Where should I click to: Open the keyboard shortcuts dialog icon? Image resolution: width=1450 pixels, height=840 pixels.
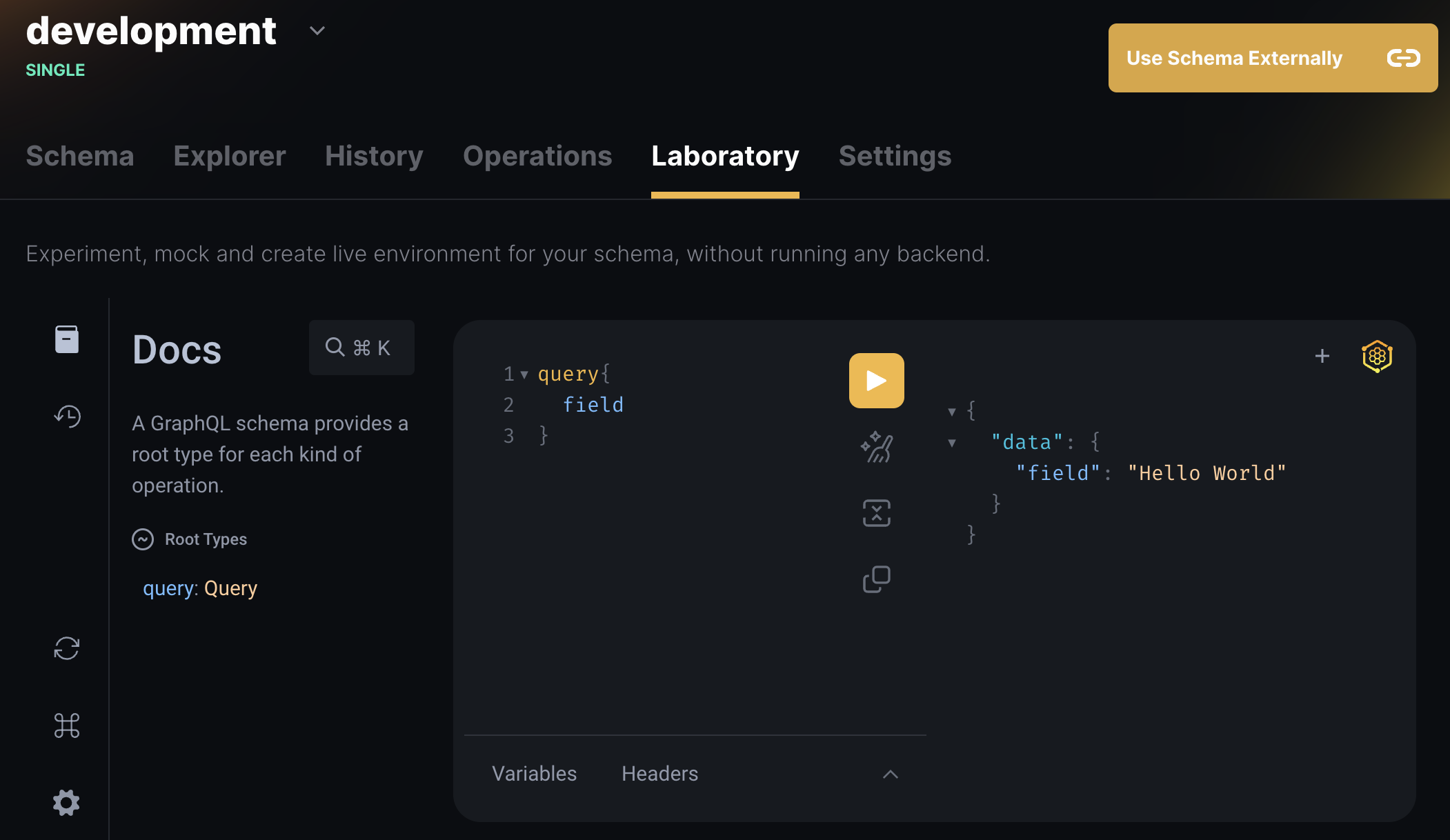click(x=67, y=726)
